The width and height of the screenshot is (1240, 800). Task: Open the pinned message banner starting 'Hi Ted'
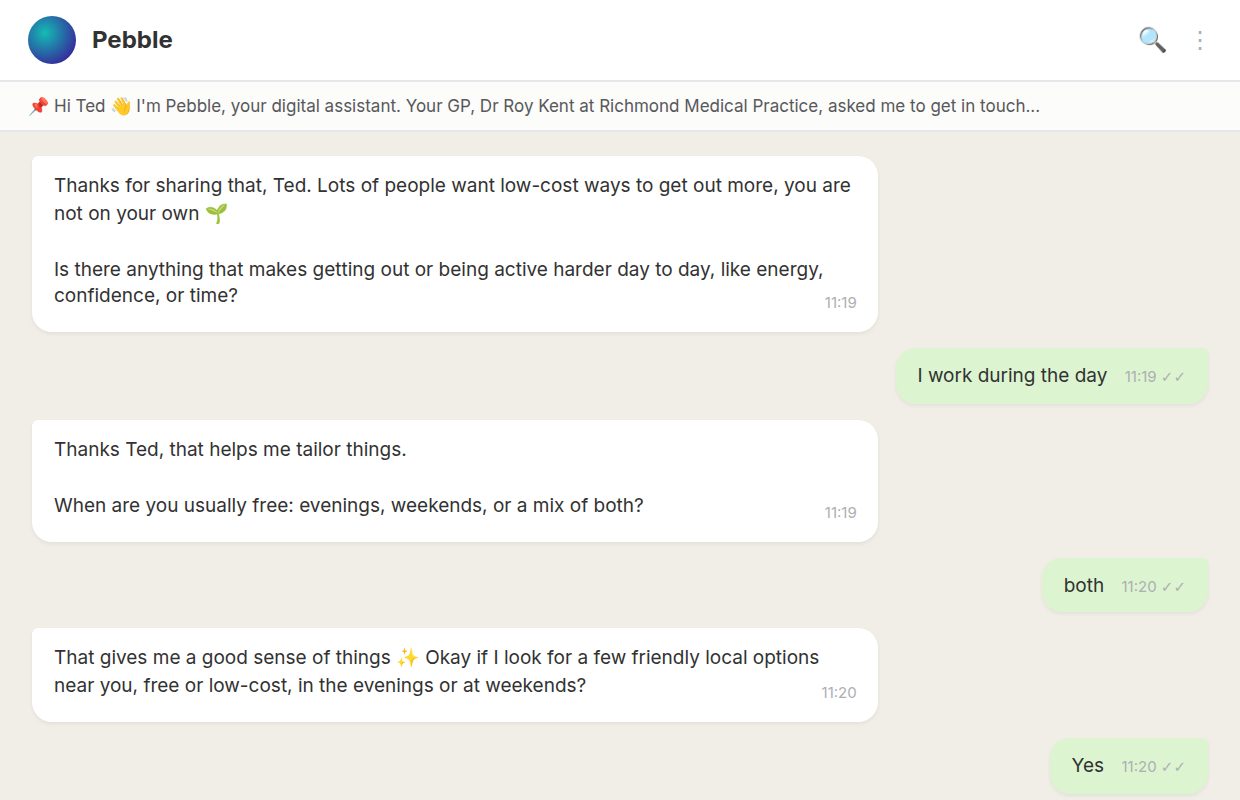pyautogui.click(x=620, y=106)
